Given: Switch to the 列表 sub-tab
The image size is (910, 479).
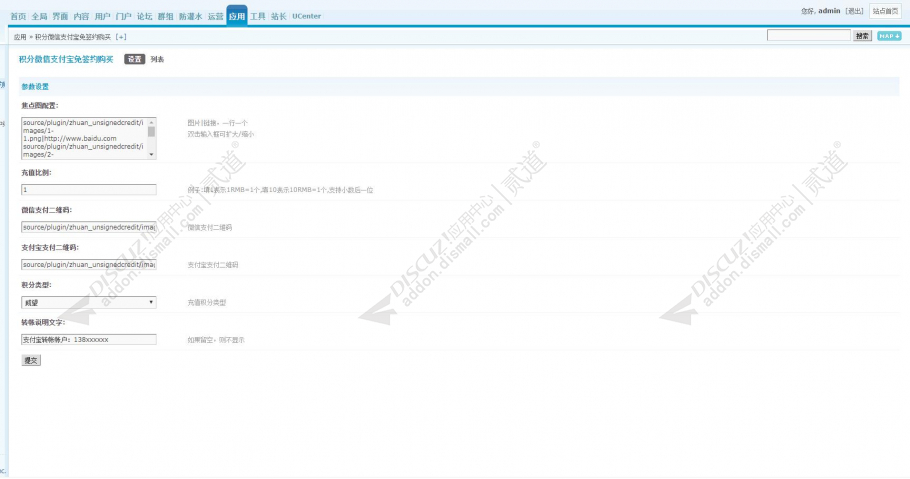Looking at the screenshot, I should (157, 59).
